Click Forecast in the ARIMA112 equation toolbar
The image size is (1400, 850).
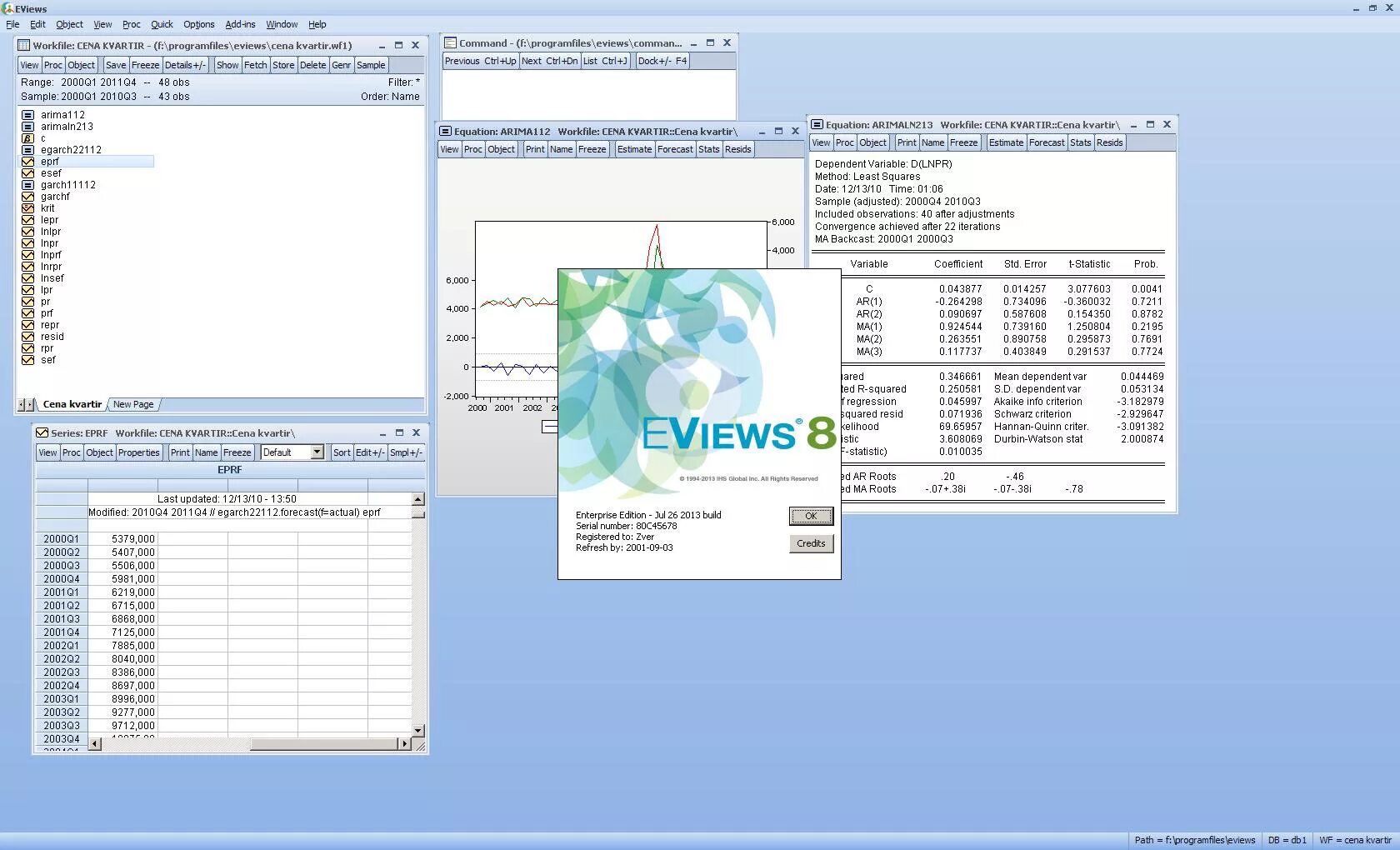675,149
